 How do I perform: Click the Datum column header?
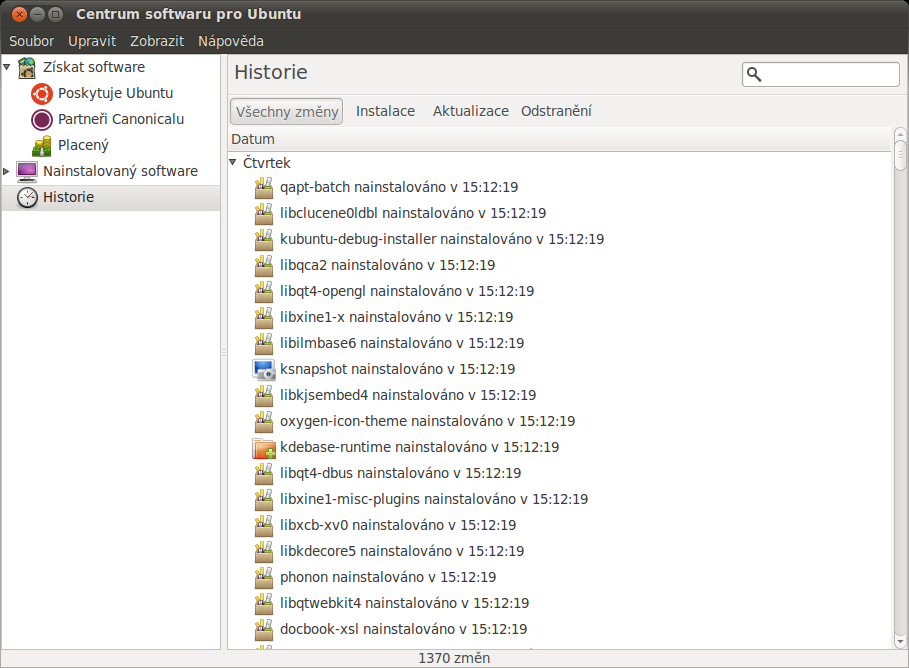(x=253, y=139)
